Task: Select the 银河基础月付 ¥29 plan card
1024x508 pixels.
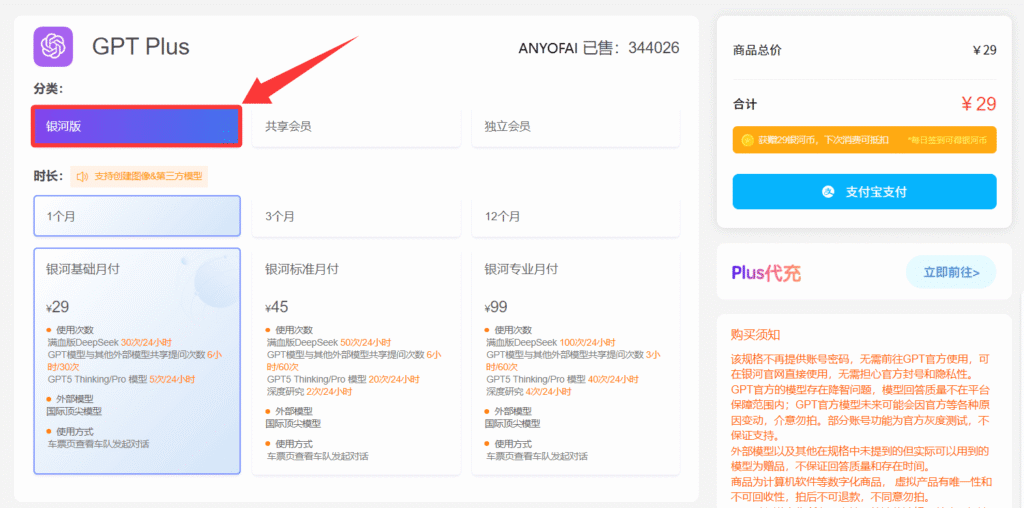Action: tap(137, 361)
